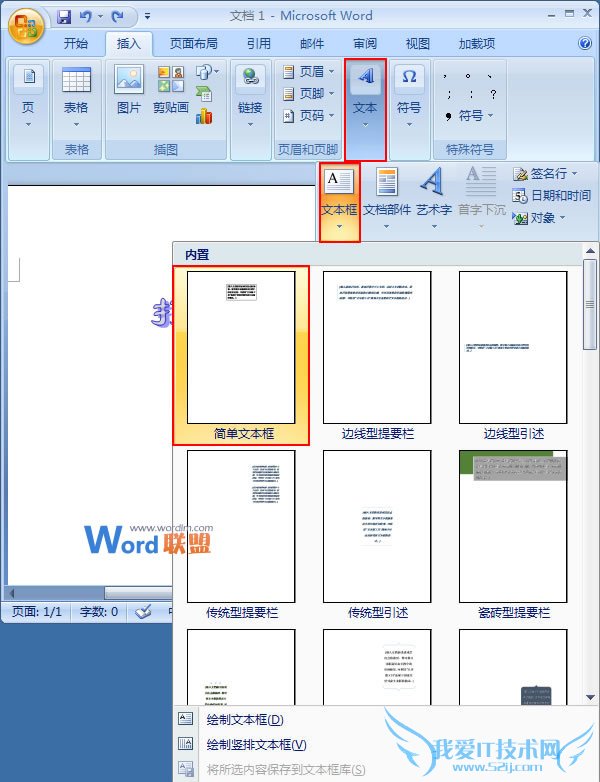Open Word Help question mark icon

(x=585, y=43)
